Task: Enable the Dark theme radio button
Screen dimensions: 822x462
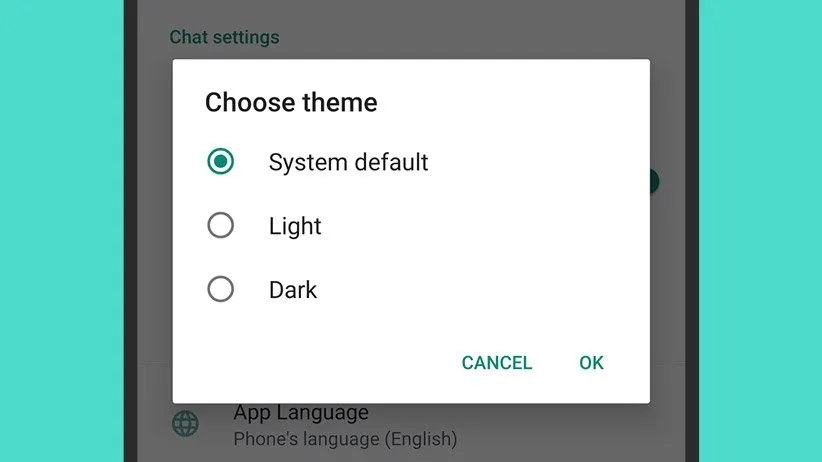Action: [x=220, y=289]
